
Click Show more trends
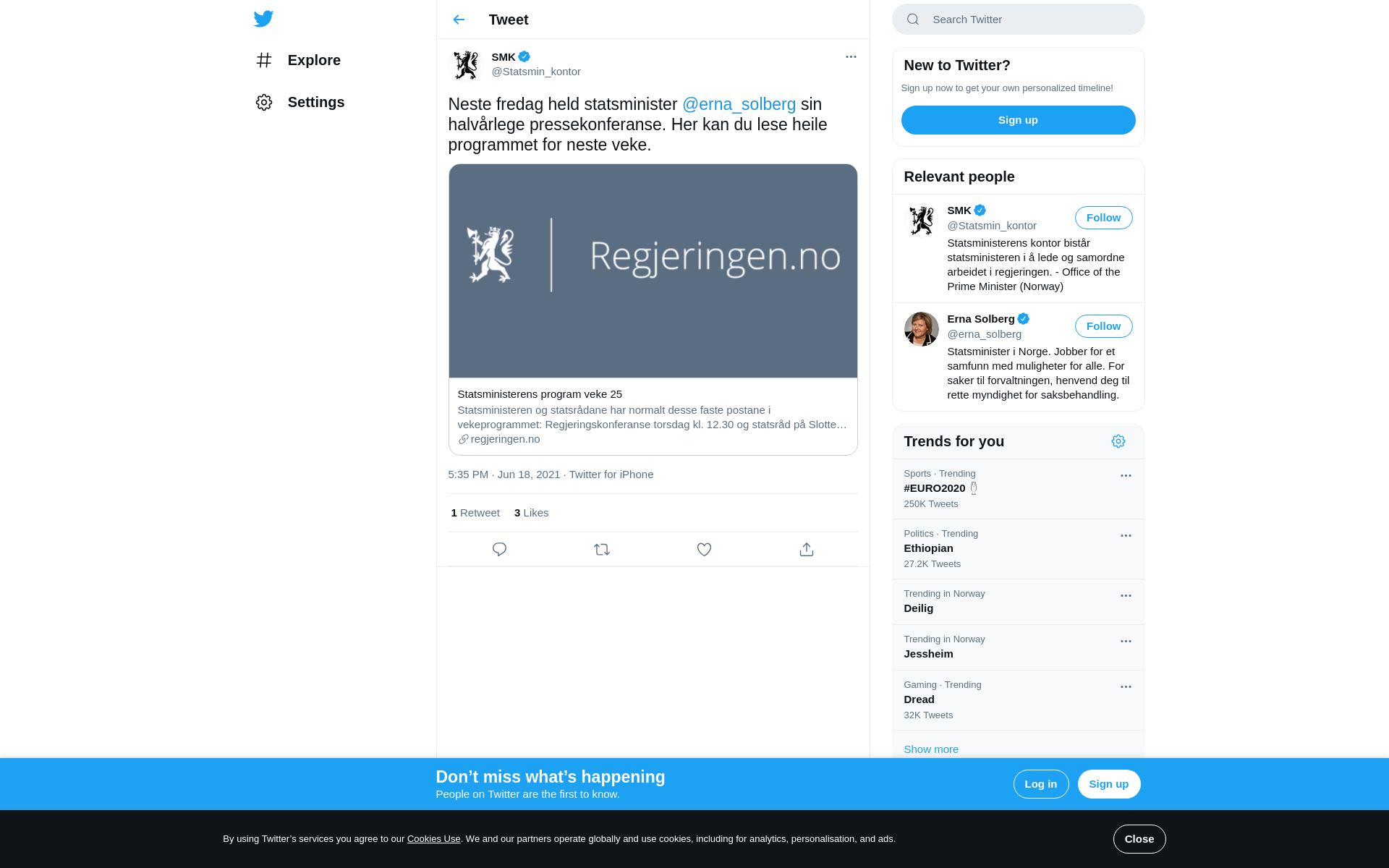pos(931,749)
